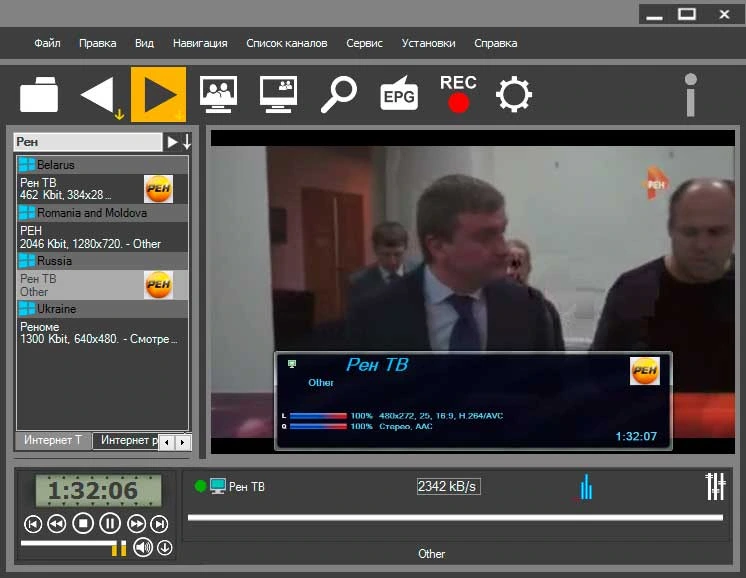
Task: Open Сервис menu
Action: 364,43
